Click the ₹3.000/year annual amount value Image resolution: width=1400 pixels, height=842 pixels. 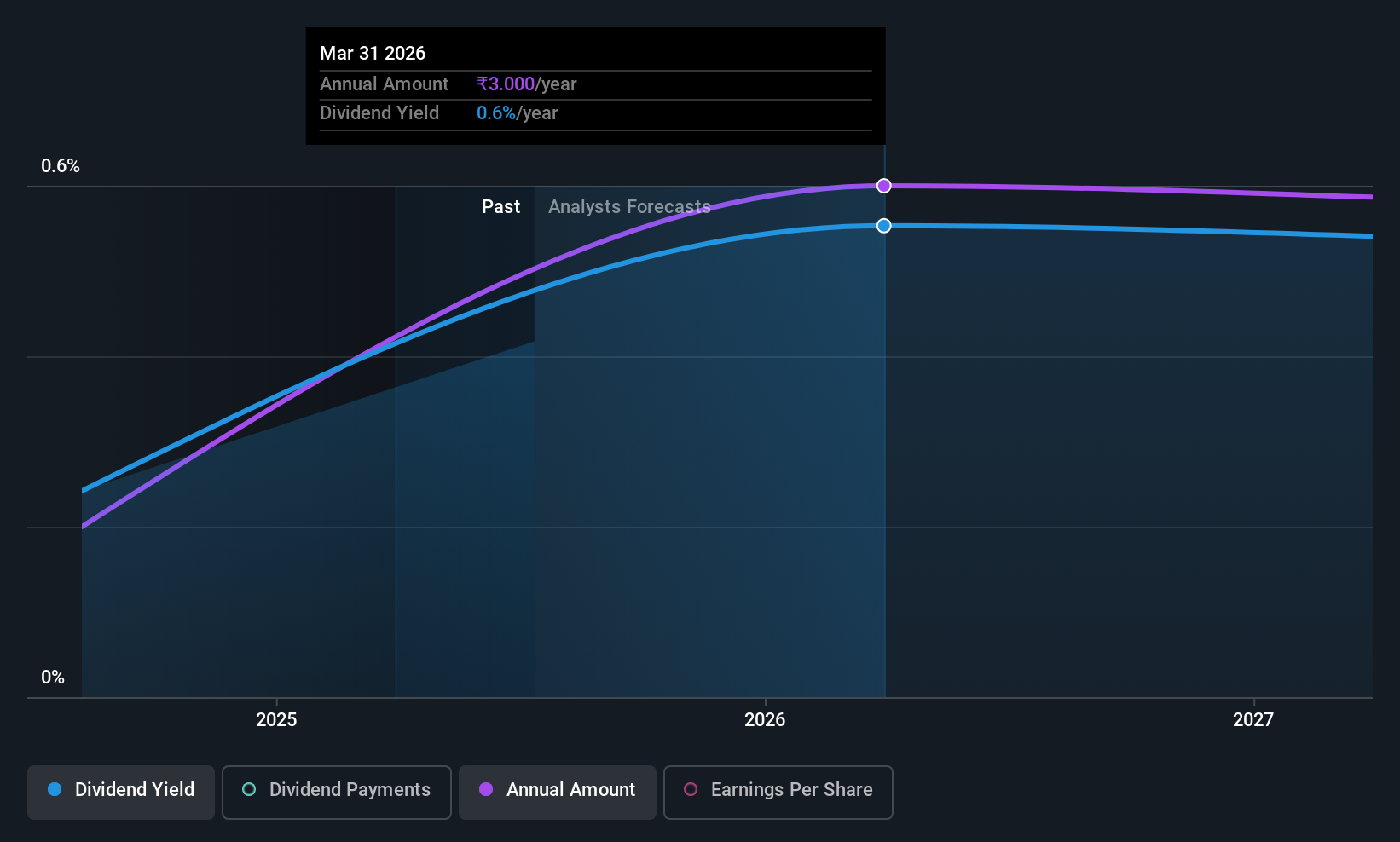pos(527,84)
